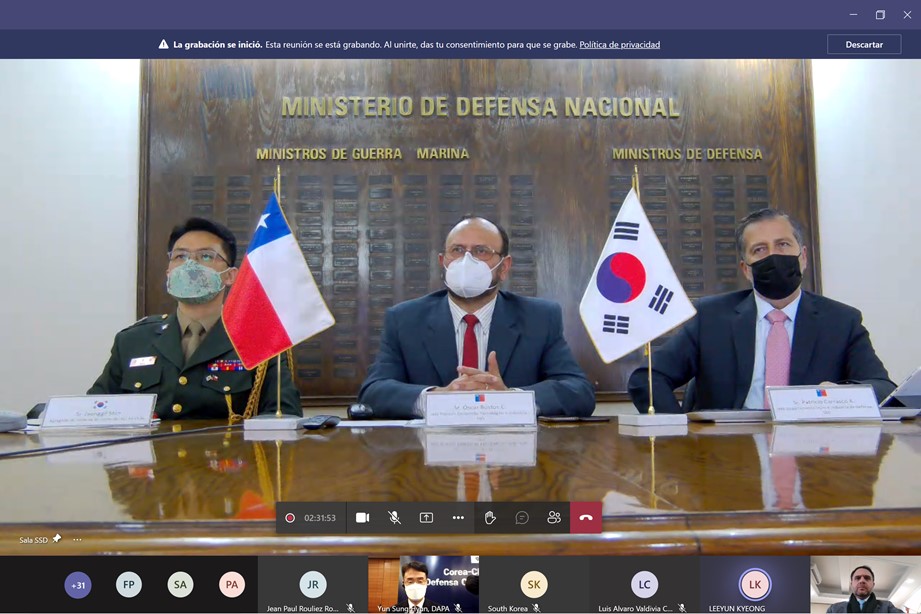Click the muted mic icon beside South Korea

tap(536, 608)
